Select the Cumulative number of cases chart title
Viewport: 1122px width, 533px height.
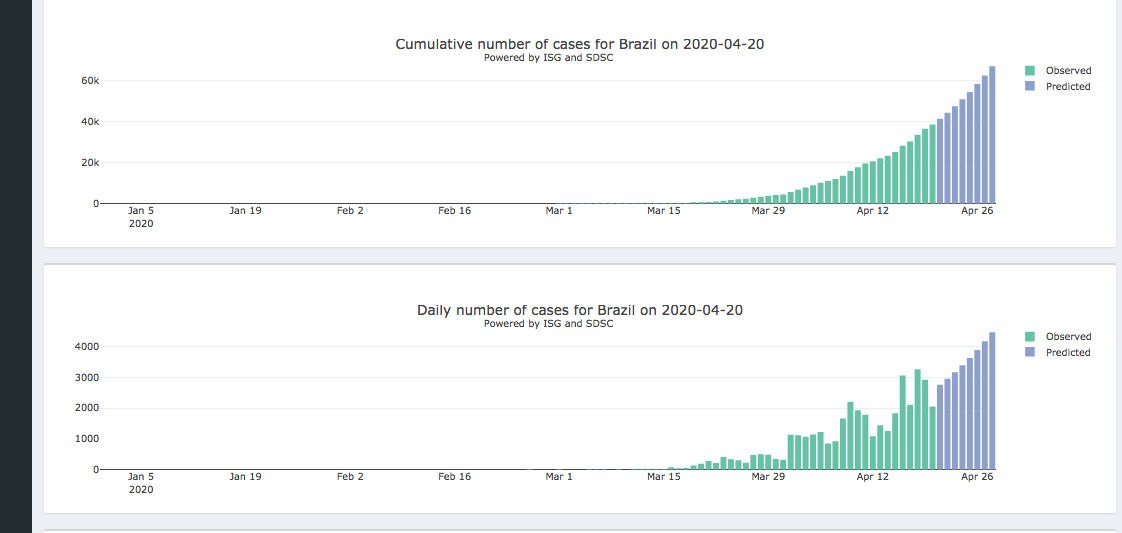pyautogui.click(x=579, y=44)
